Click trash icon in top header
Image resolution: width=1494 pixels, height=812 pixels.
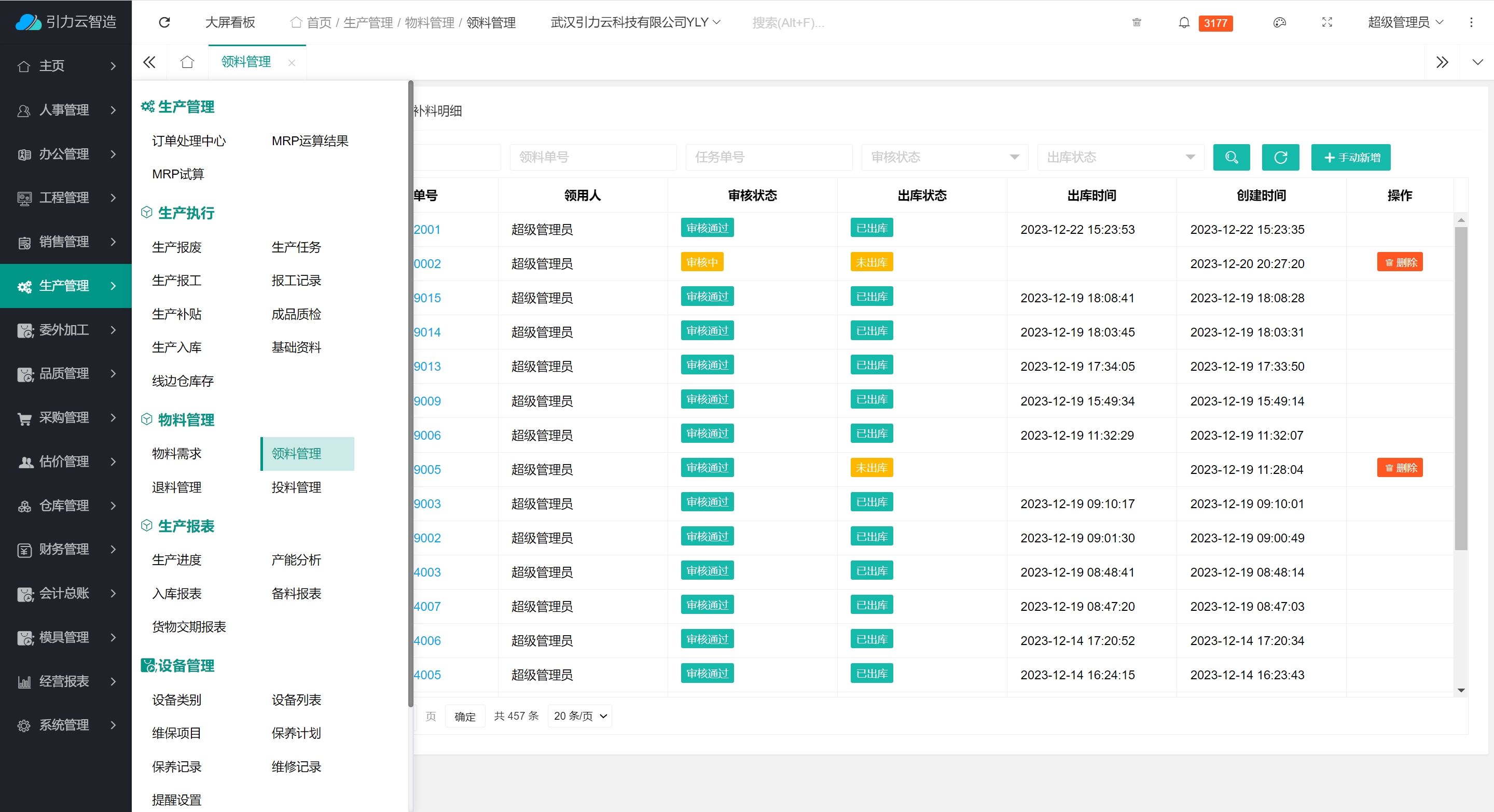1136,23
